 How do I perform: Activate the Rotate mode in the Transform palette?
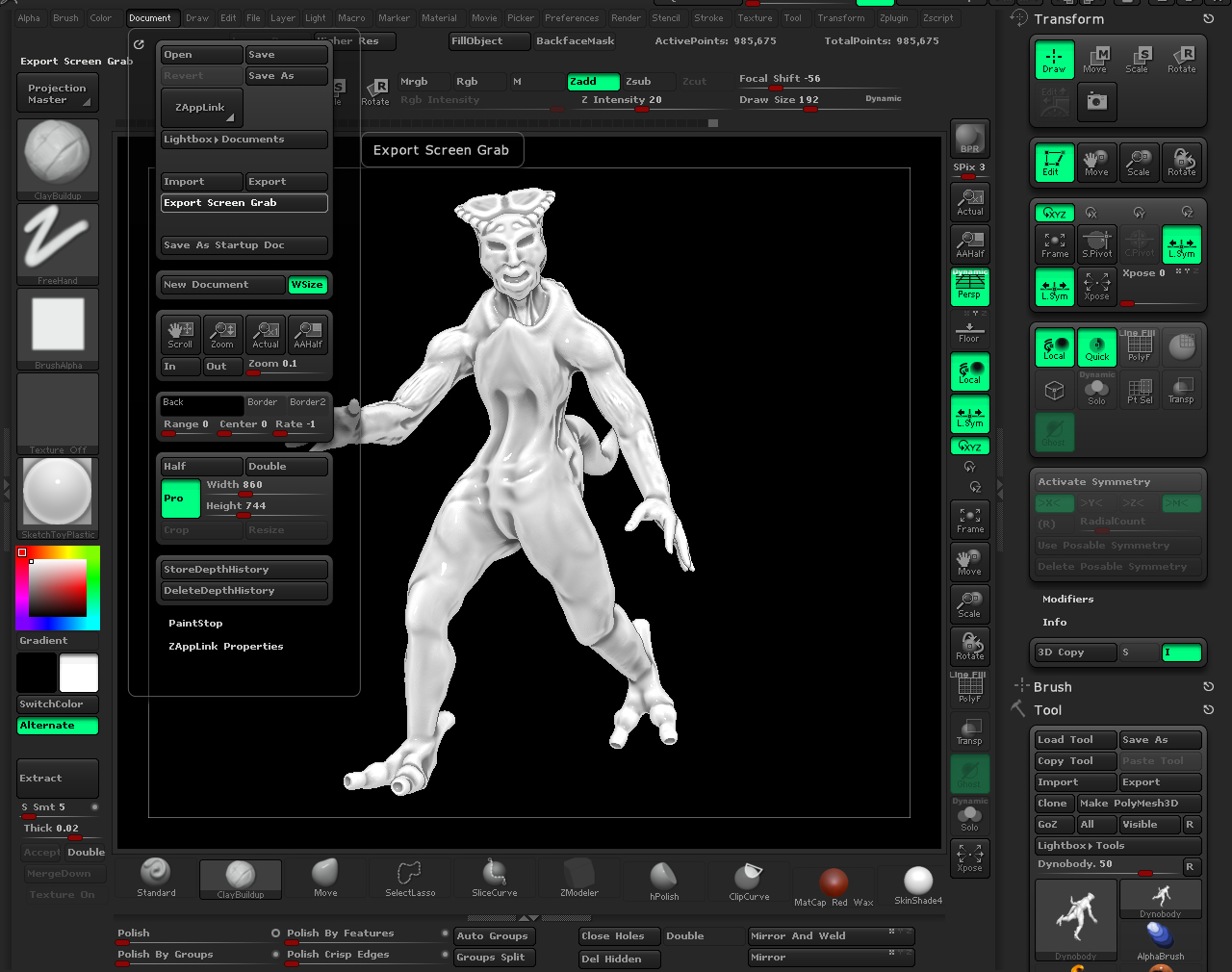(1182, 61)
